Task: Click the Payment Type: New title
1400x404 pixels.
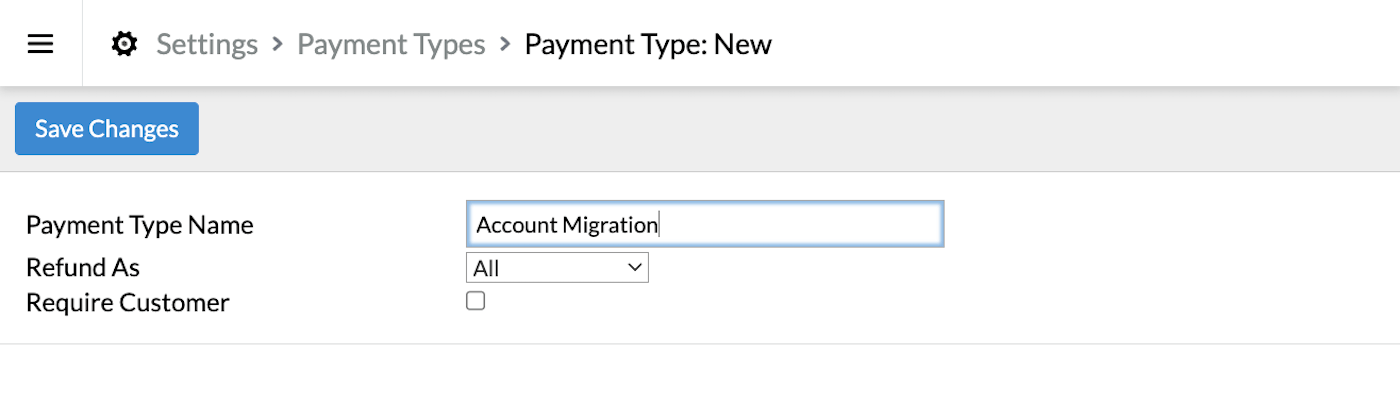Action: tap(648, 44)
